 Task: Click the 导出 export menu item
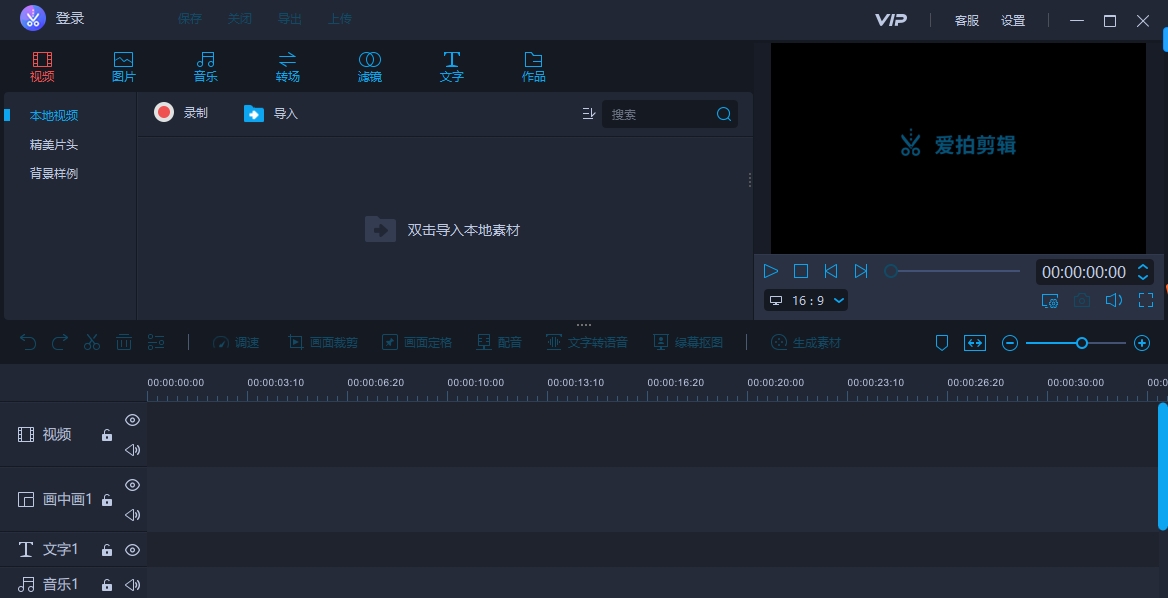coord(290,19)
